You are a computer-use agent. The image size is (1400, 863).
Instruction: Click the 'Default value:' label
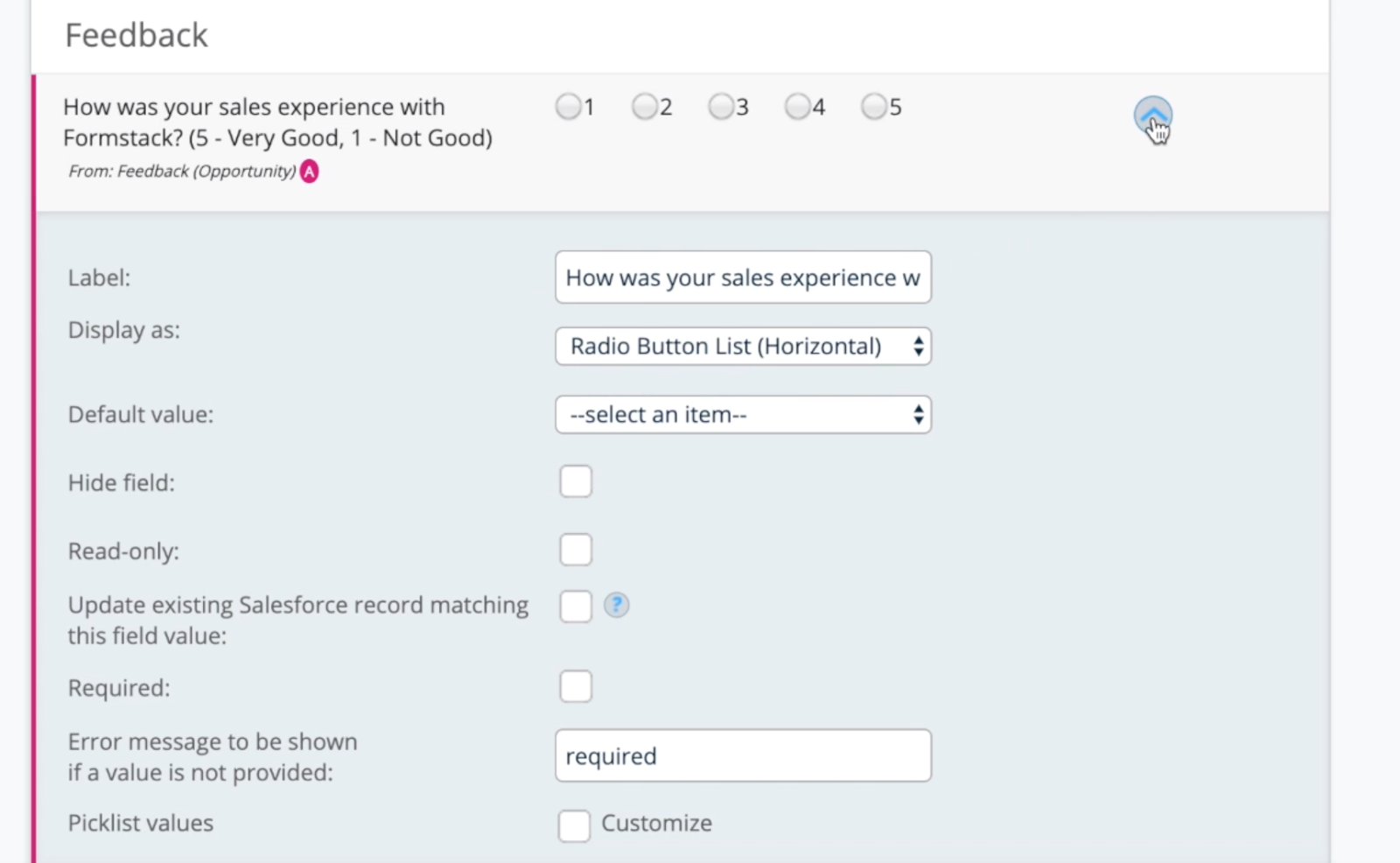click(141, 414)
